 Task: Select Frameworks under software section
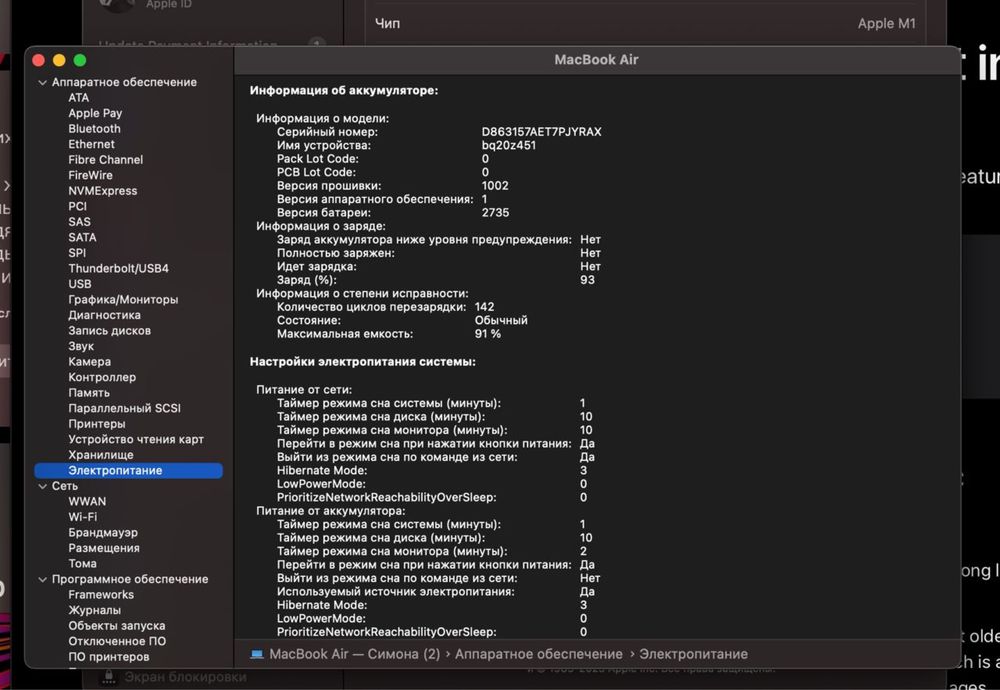coord(101,595)
